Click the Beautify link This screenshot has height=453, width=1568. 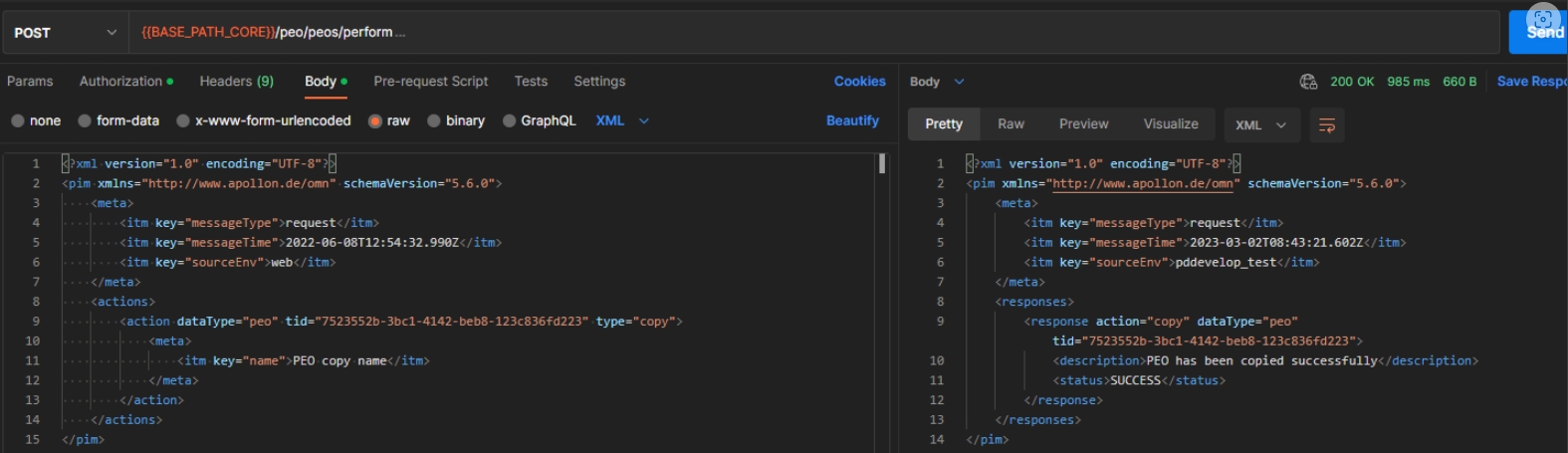click(852, 120)
